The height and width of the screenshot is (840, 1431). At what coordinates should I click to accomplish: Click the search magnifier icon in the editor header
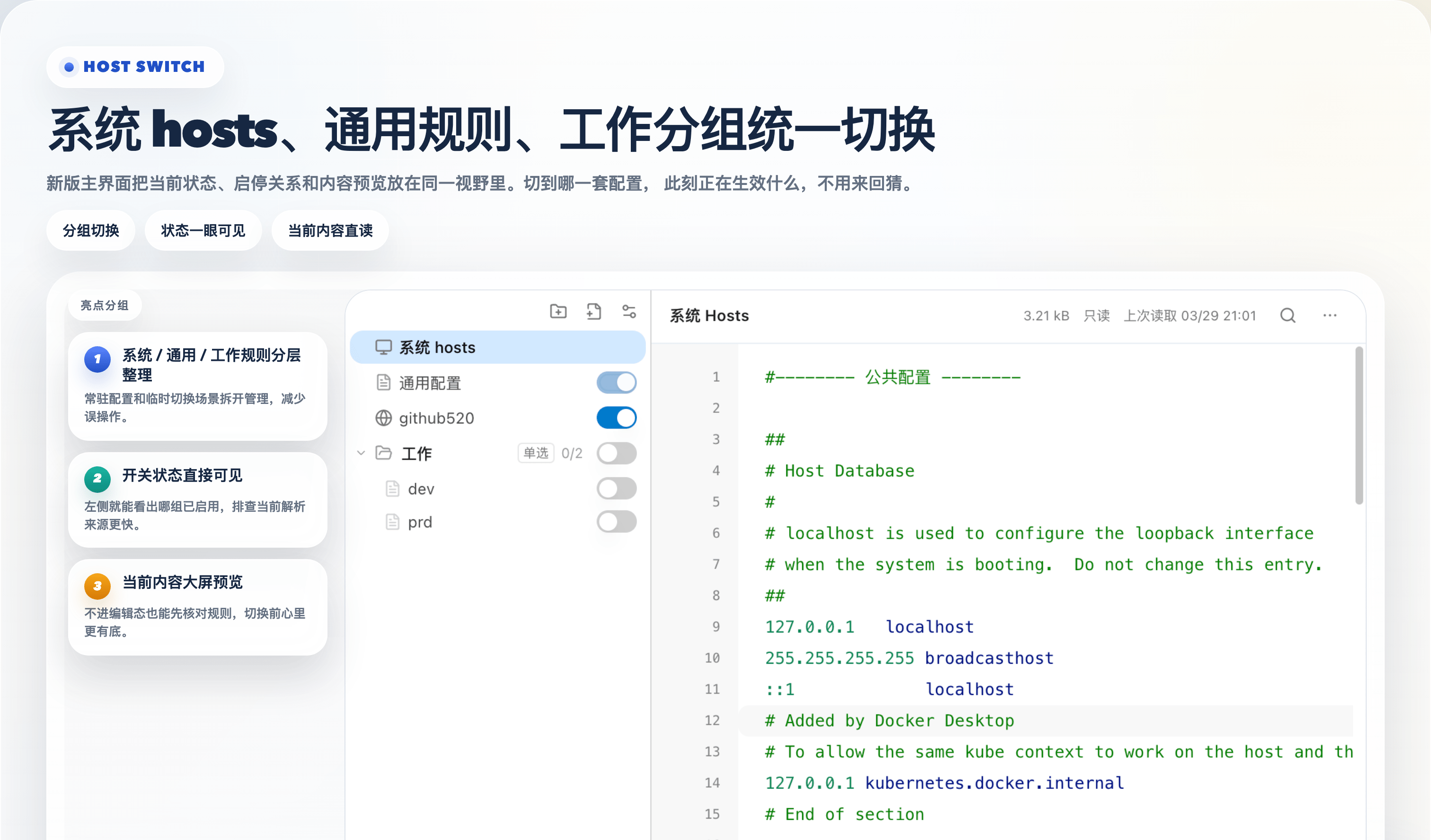click(x=1287, y=315)
